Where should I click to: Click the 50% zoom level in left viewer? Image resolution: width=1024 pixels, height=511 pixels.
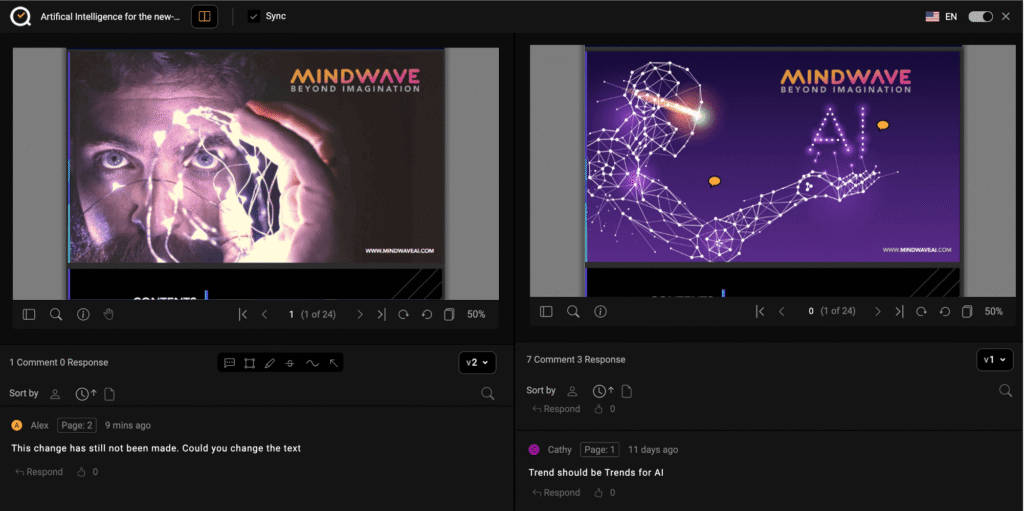476,314
